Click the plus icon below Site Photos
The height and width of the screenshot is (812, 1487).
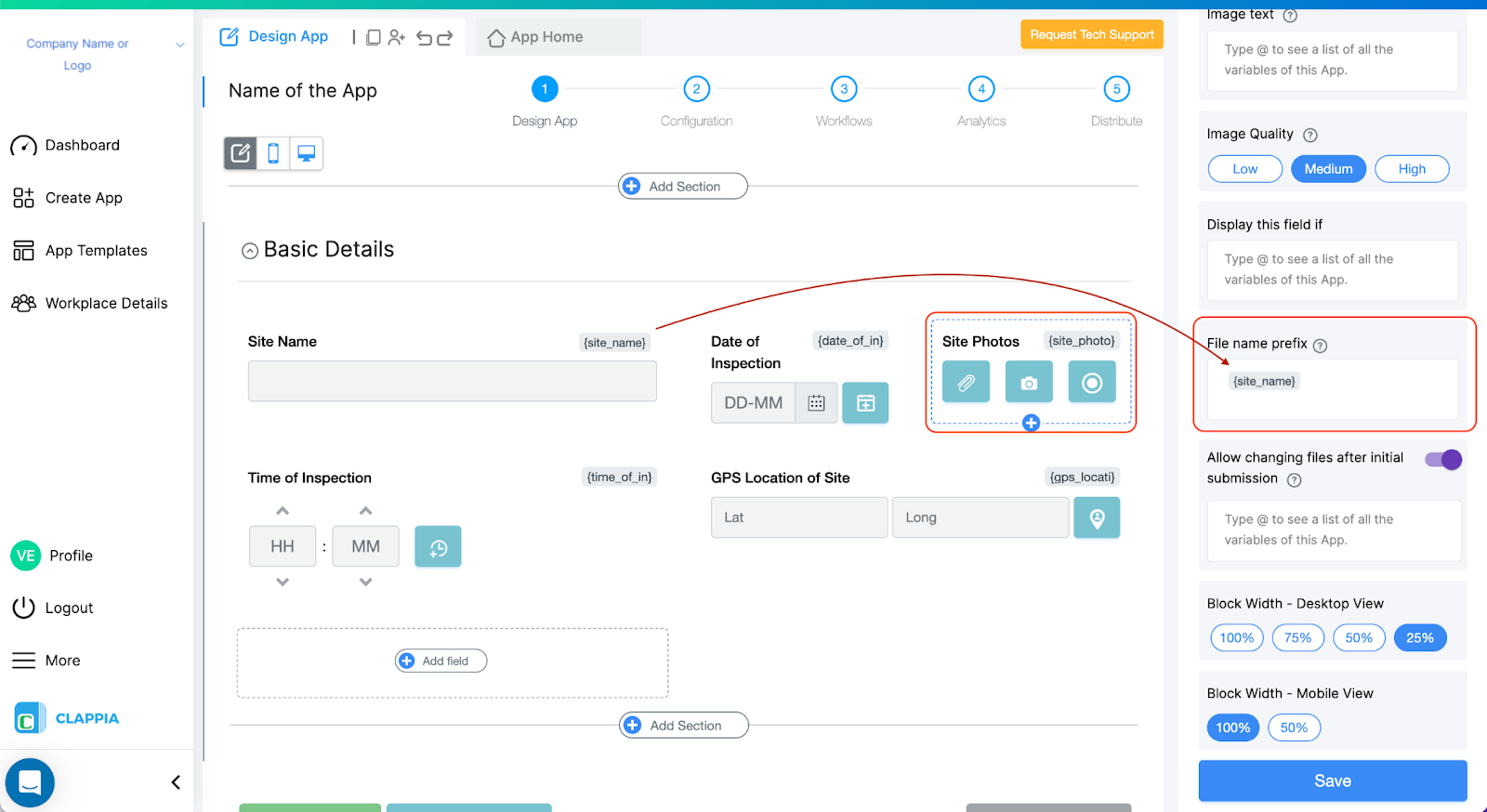[x=1031, y=423]
